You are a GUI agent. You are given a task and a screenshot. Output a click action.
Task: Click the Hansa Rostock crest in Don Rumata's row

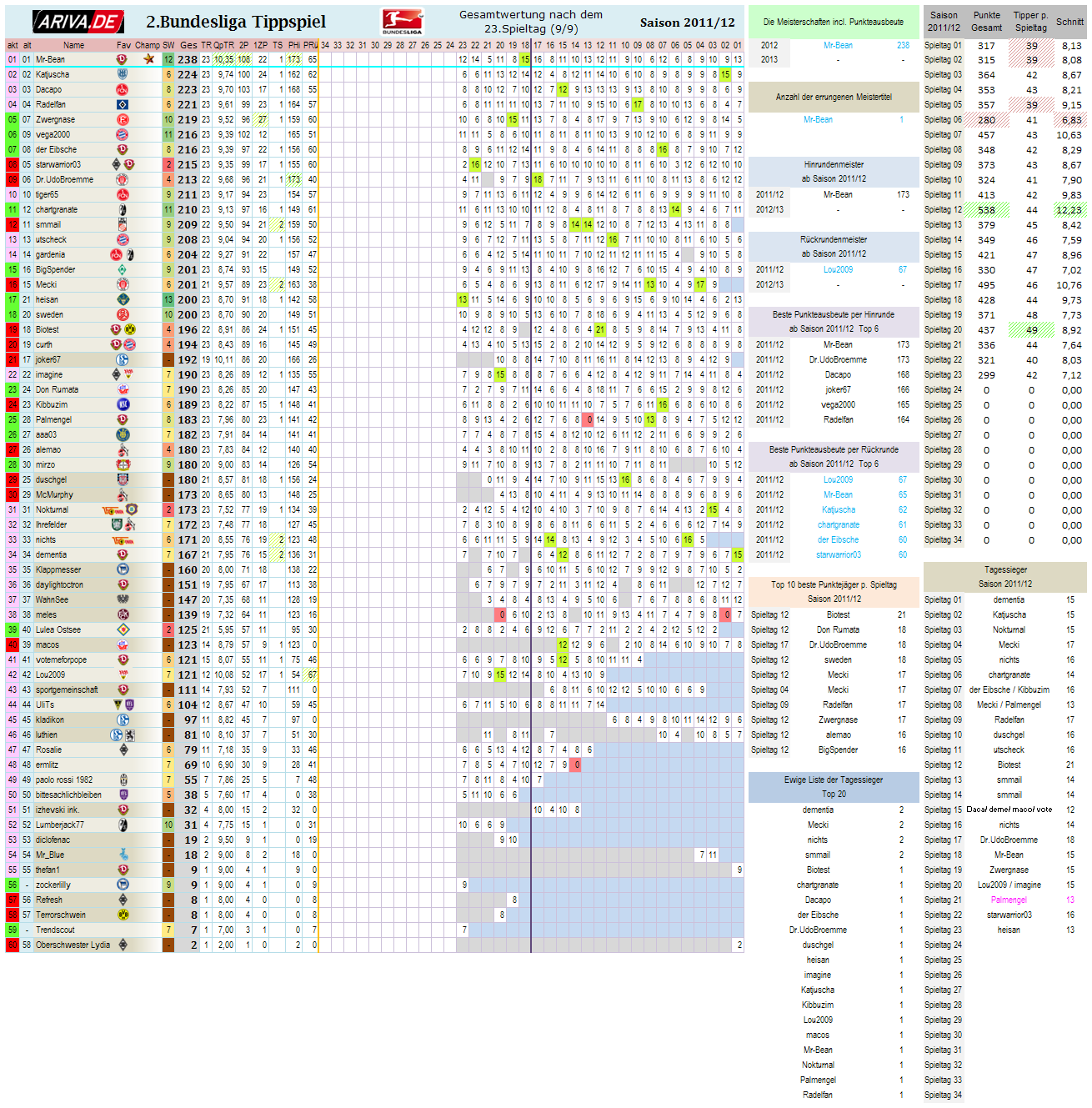[x=123, y=389]
